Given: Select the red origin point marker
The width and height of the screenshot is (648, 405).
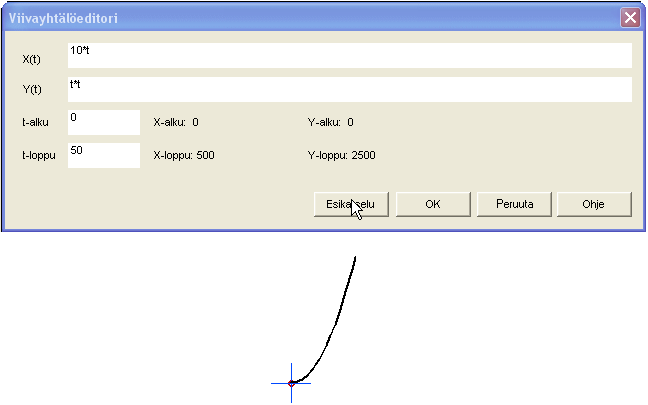Looking at the screenshot, I should tap(291, 383).
